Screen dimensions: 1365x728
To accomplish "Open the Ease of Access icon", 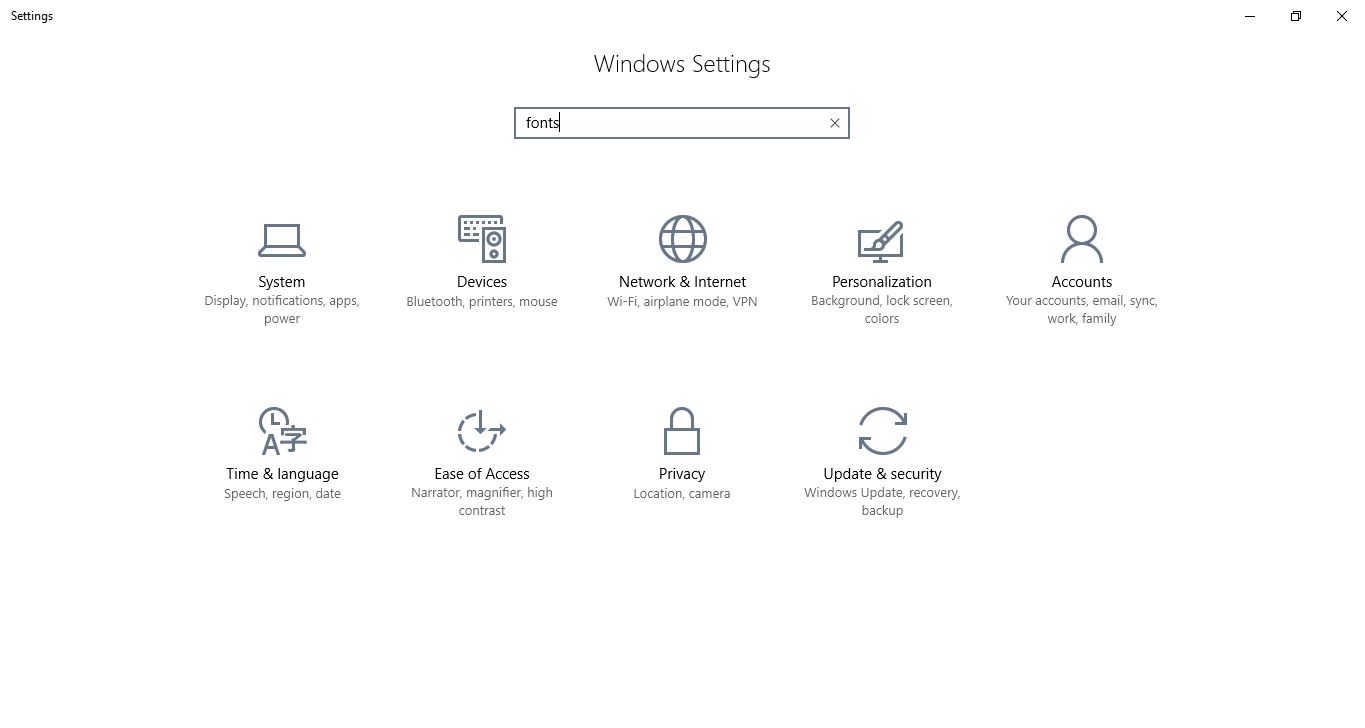I will point(481,430).
